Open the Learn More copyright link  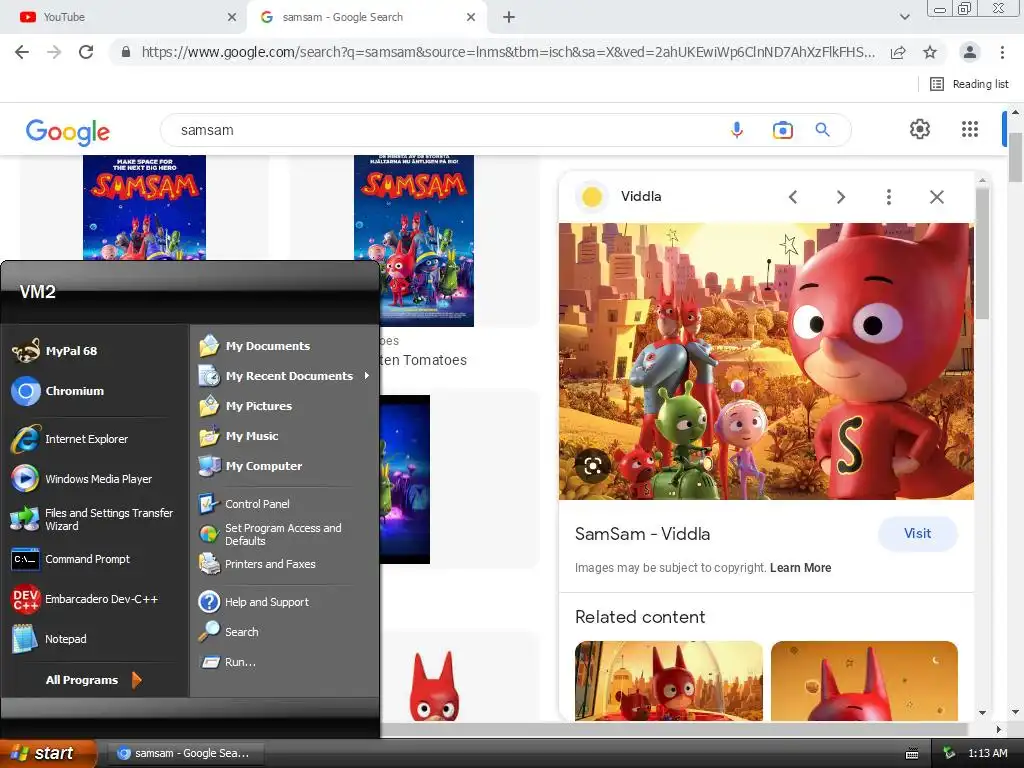tap(800, 568)
